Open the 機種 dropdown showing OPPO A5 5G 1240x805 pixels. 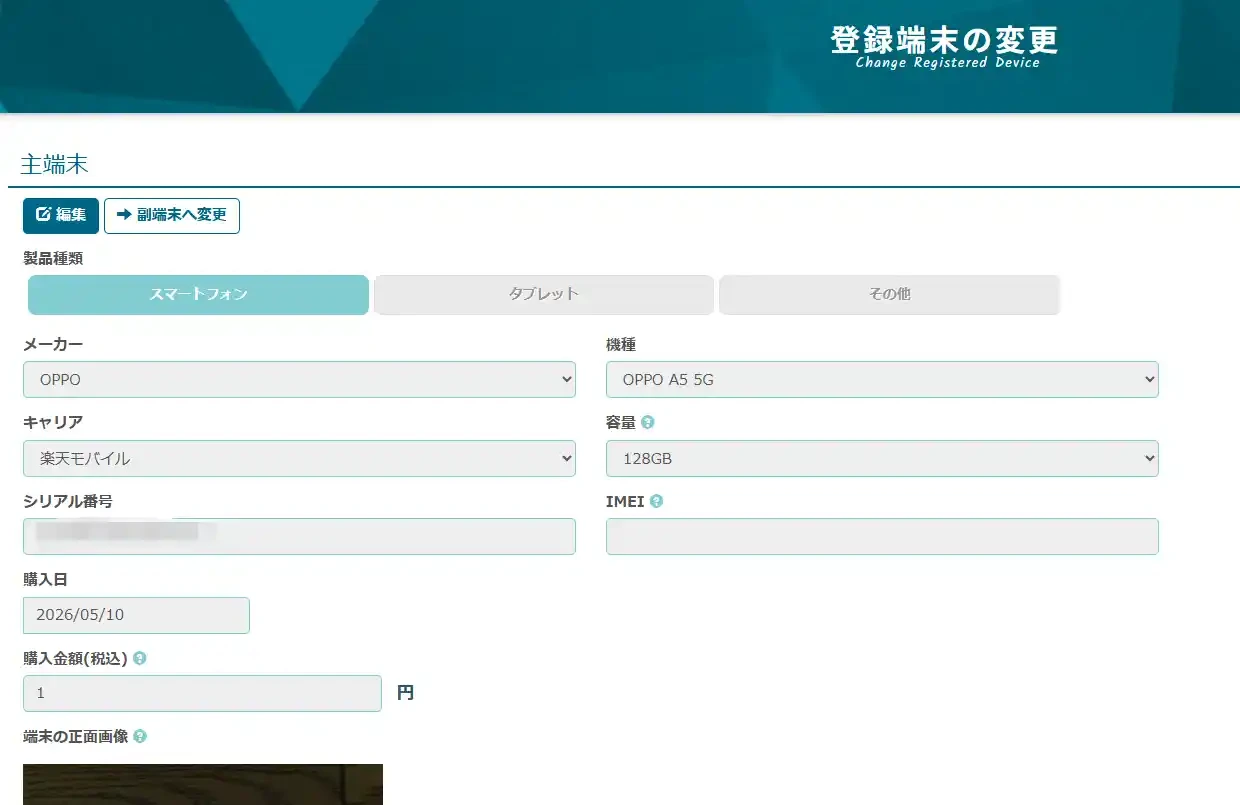click(x=882, y=380)
